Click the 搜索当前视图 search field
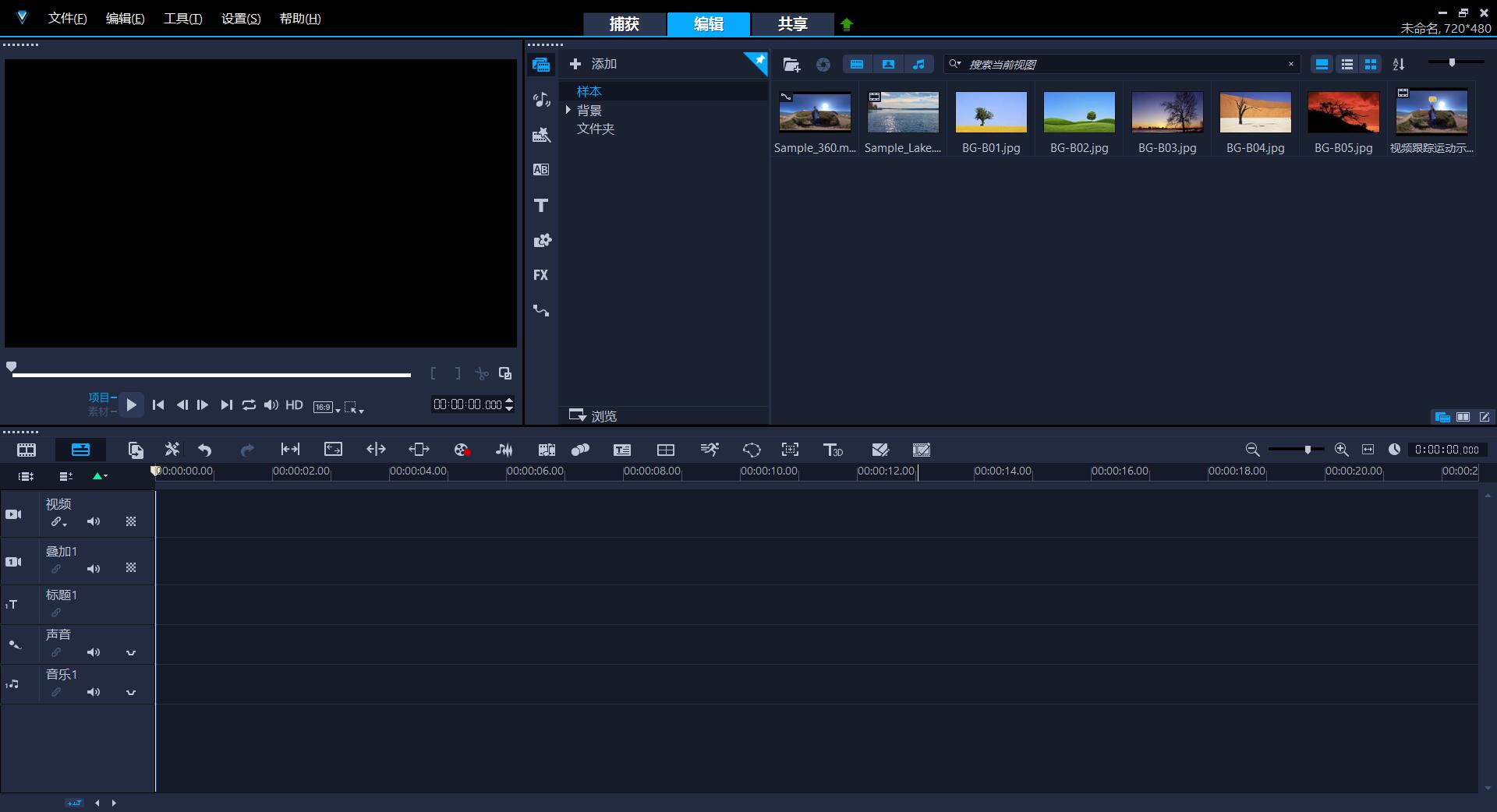 click(1123, 64)
